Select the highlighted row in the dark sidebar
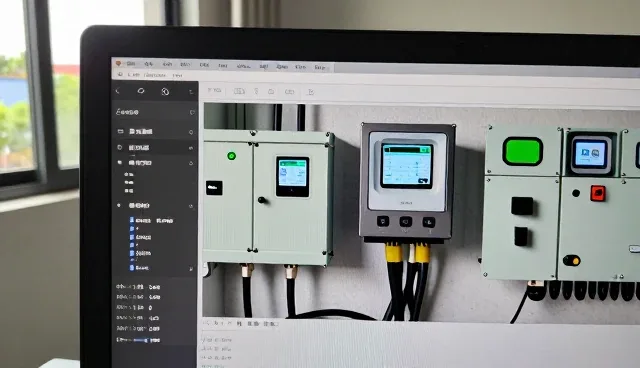640x368 pixels. pyautogui.click(x=155, y=148)
